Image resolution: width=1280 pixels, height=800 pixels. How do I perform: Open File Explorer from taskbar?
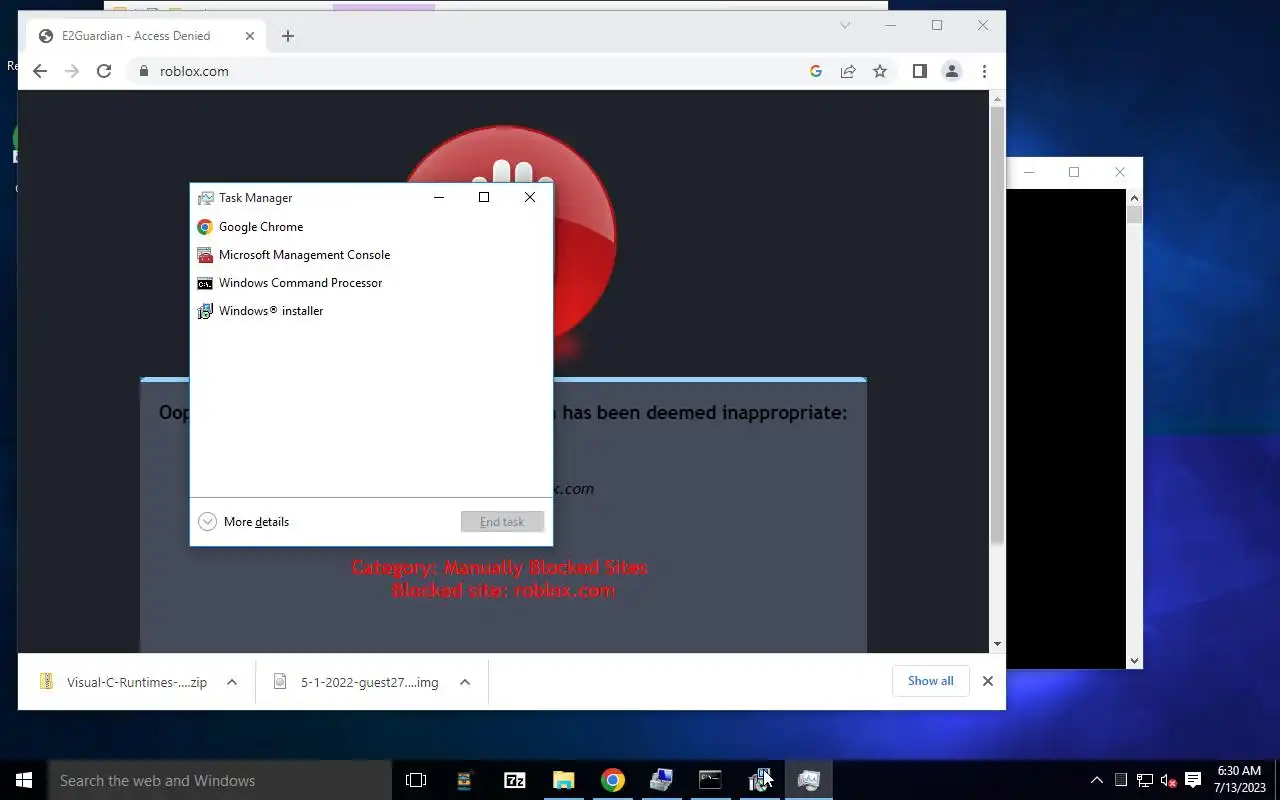click(563, 780)
